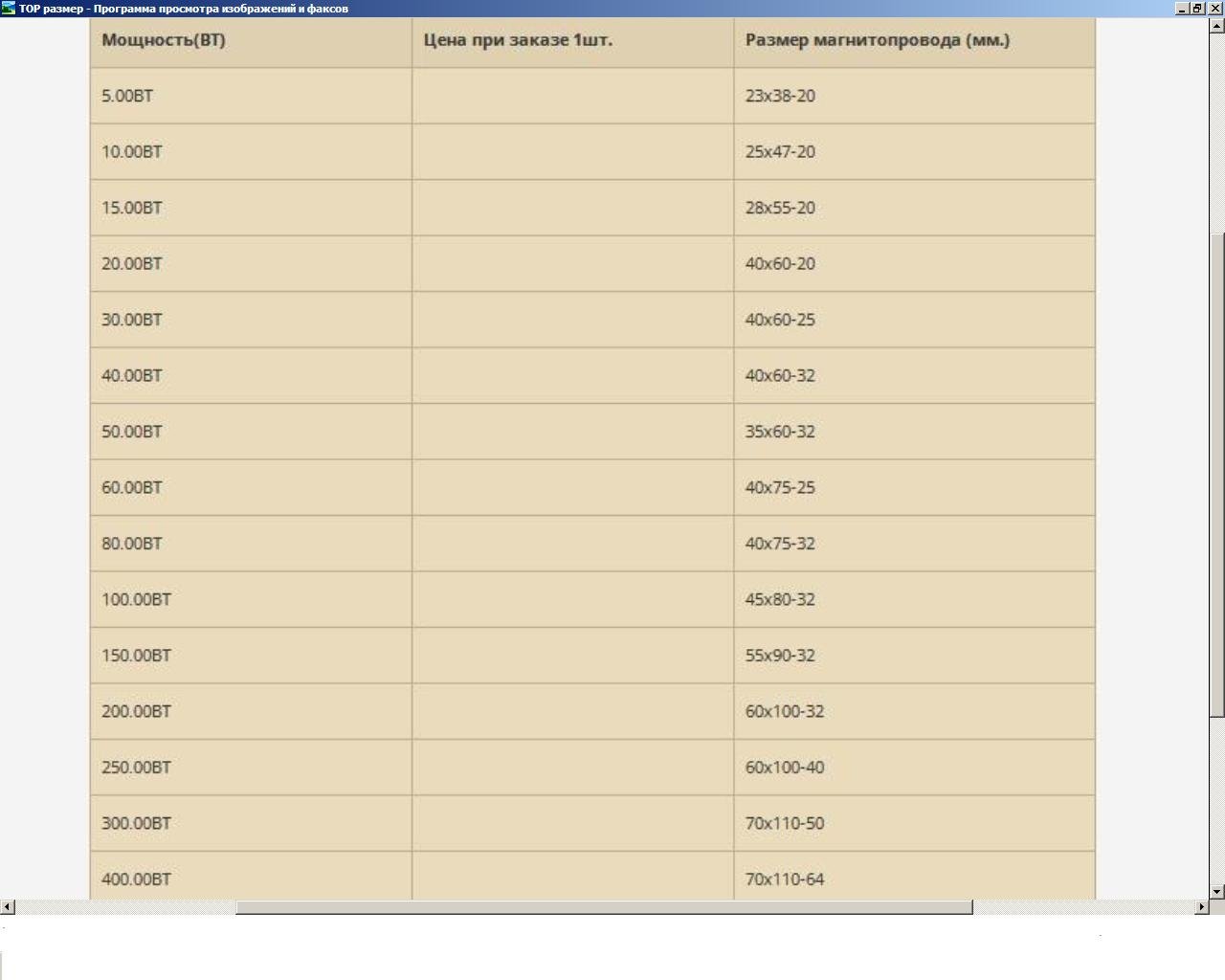Viewport: 1225px width, 980px height.
Task: Click the horizontal scrollbar right arrow
Action: point(1202,906)
